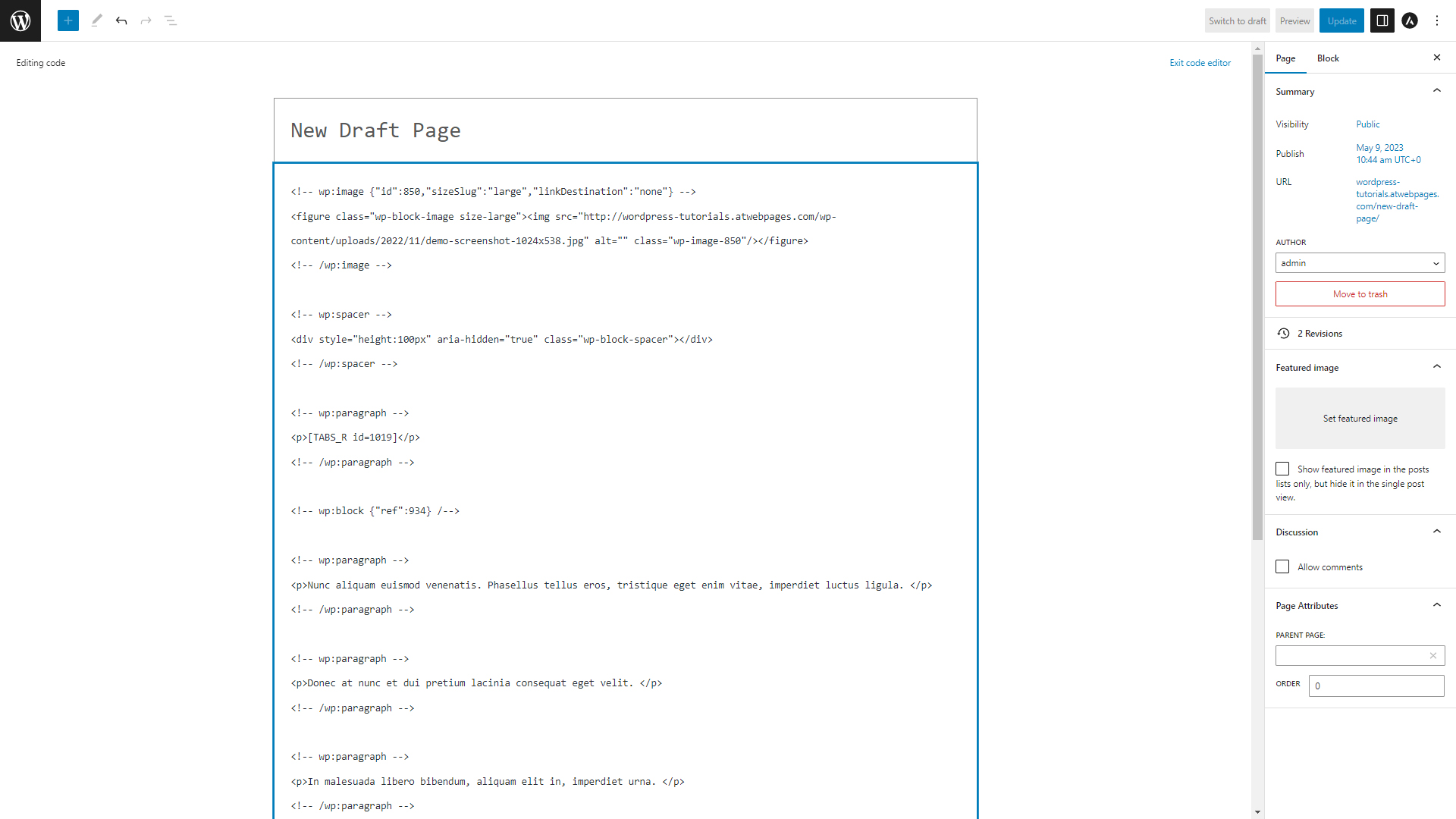Switch to the Page tab
The image size is (1456, 819).
point(1286,58)
